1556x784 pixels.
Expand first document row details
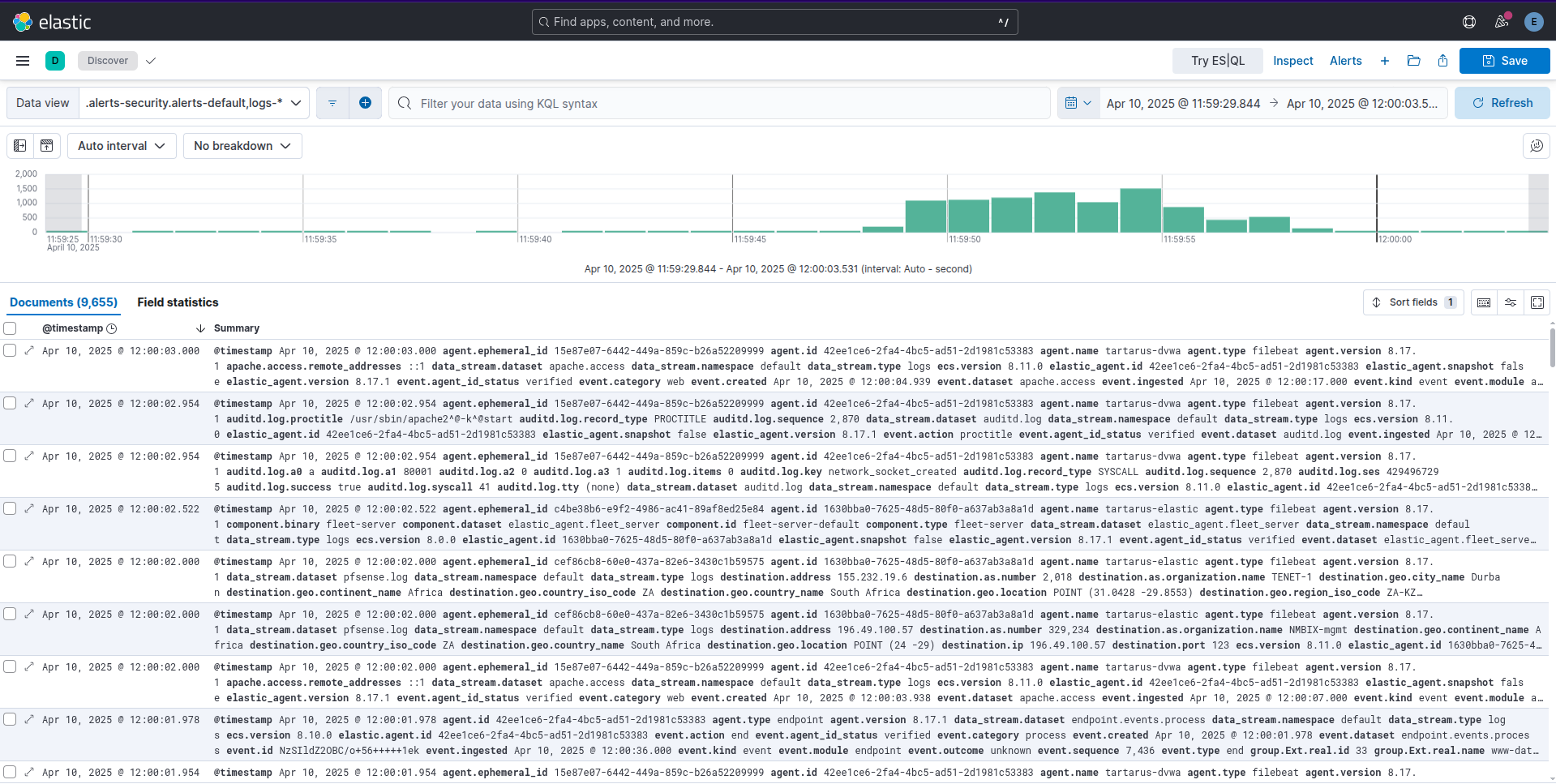click(x=29, y=351)
